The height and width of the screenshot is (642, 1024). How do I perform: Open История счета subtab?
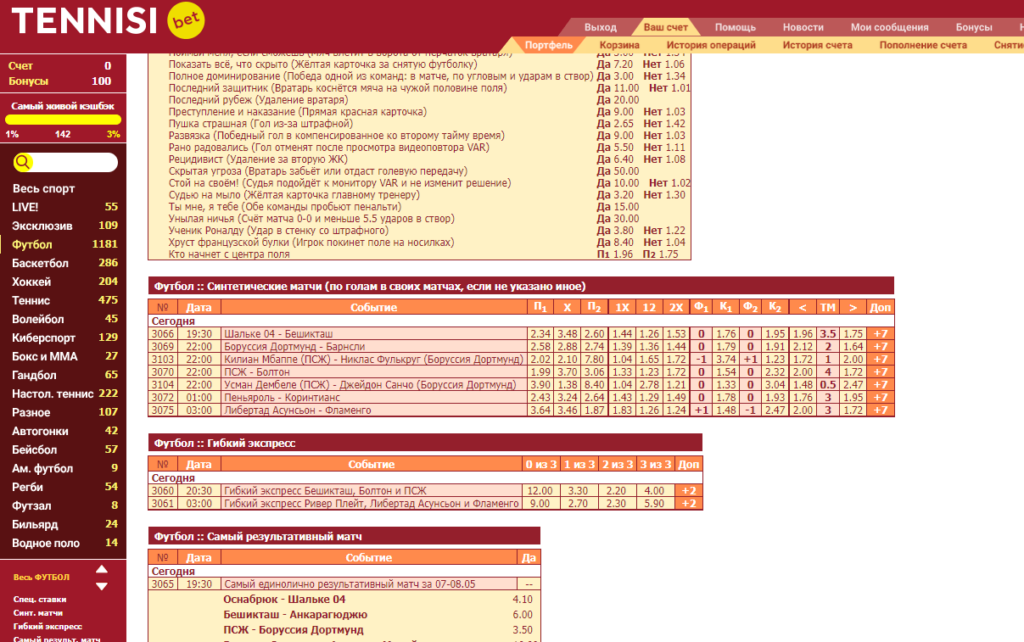click(817, 45)
